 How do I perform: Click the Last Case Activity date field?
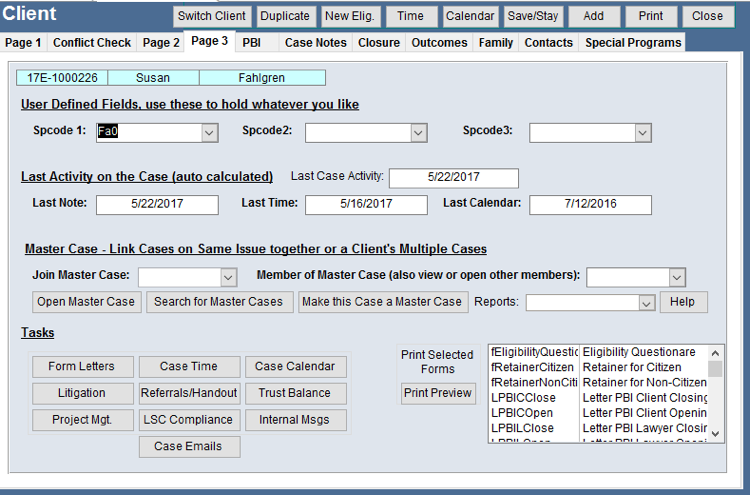point(453,177)
